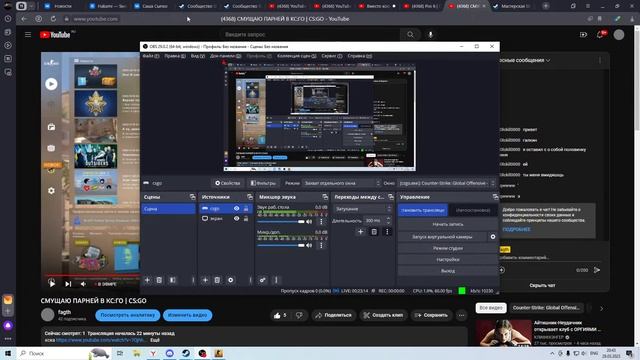This screenshot has height=360, width=640.
Task: Click Создать клип button
Action: [x=383, y=315]
